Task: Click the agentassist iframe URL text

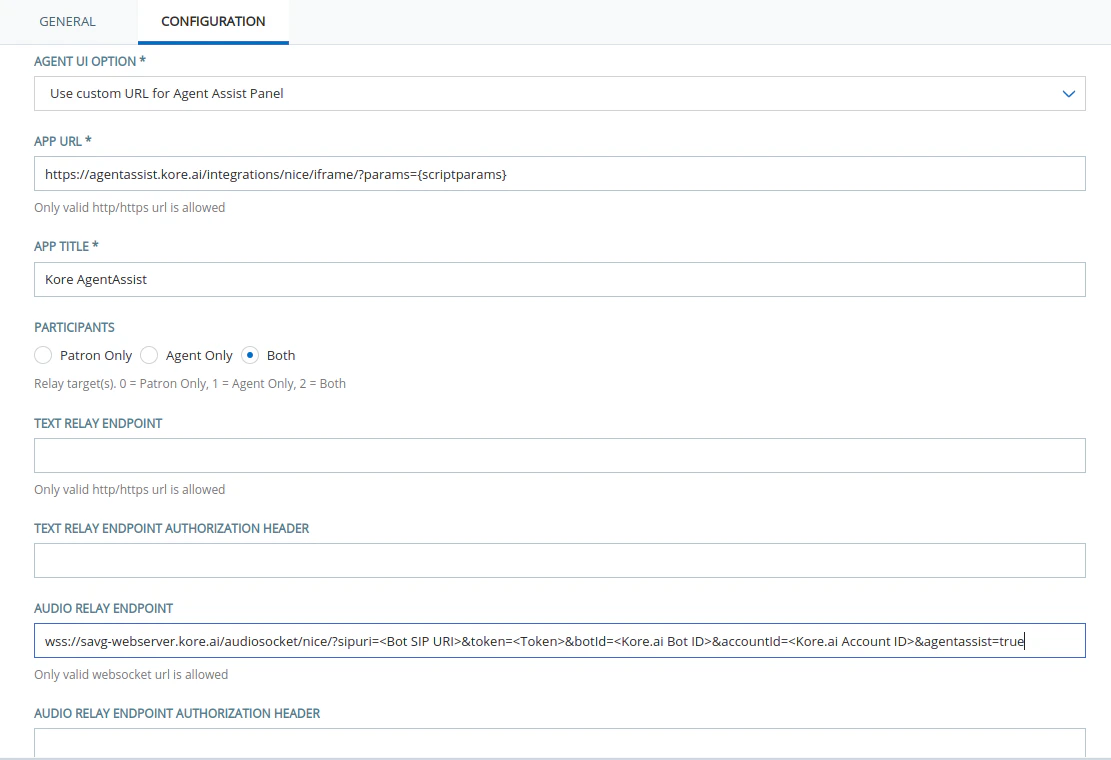Action: coord(275,173)
